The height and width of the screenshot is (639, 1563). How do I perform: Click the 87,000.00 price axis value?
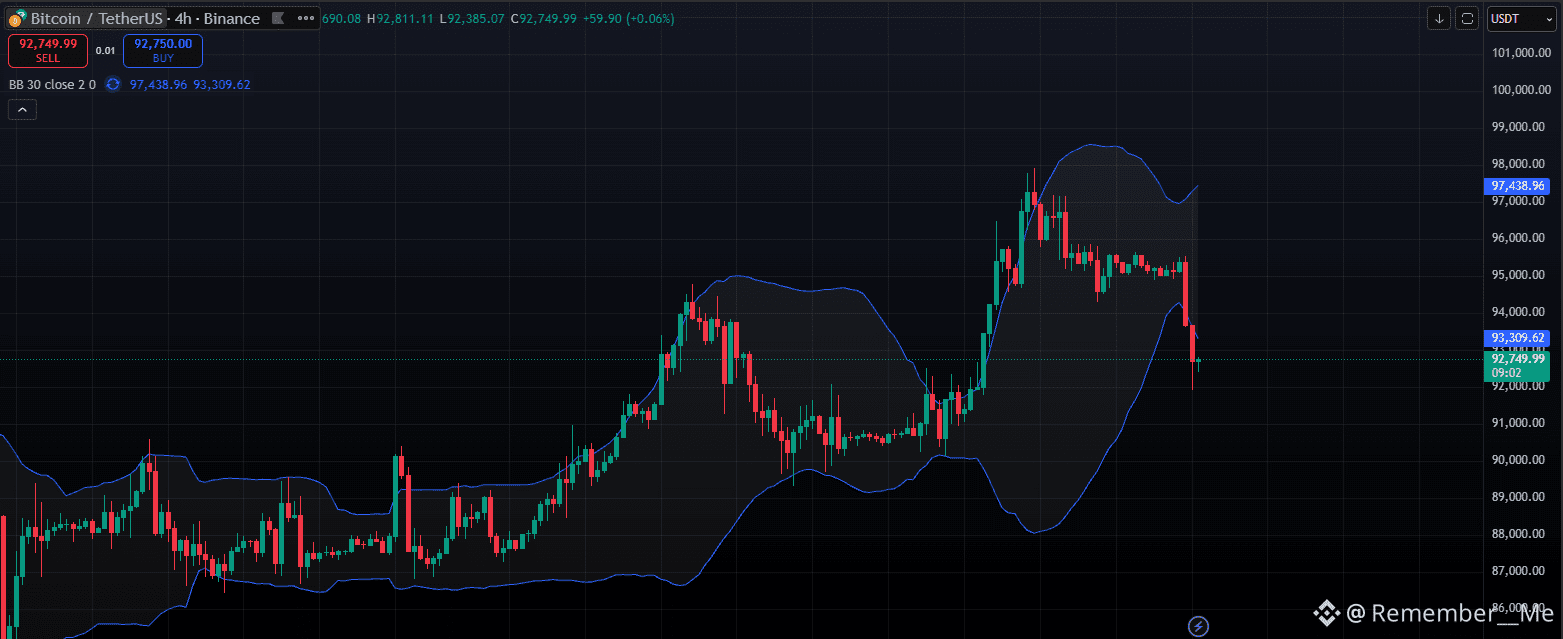pyautogui.click(x=1520, y=571)
